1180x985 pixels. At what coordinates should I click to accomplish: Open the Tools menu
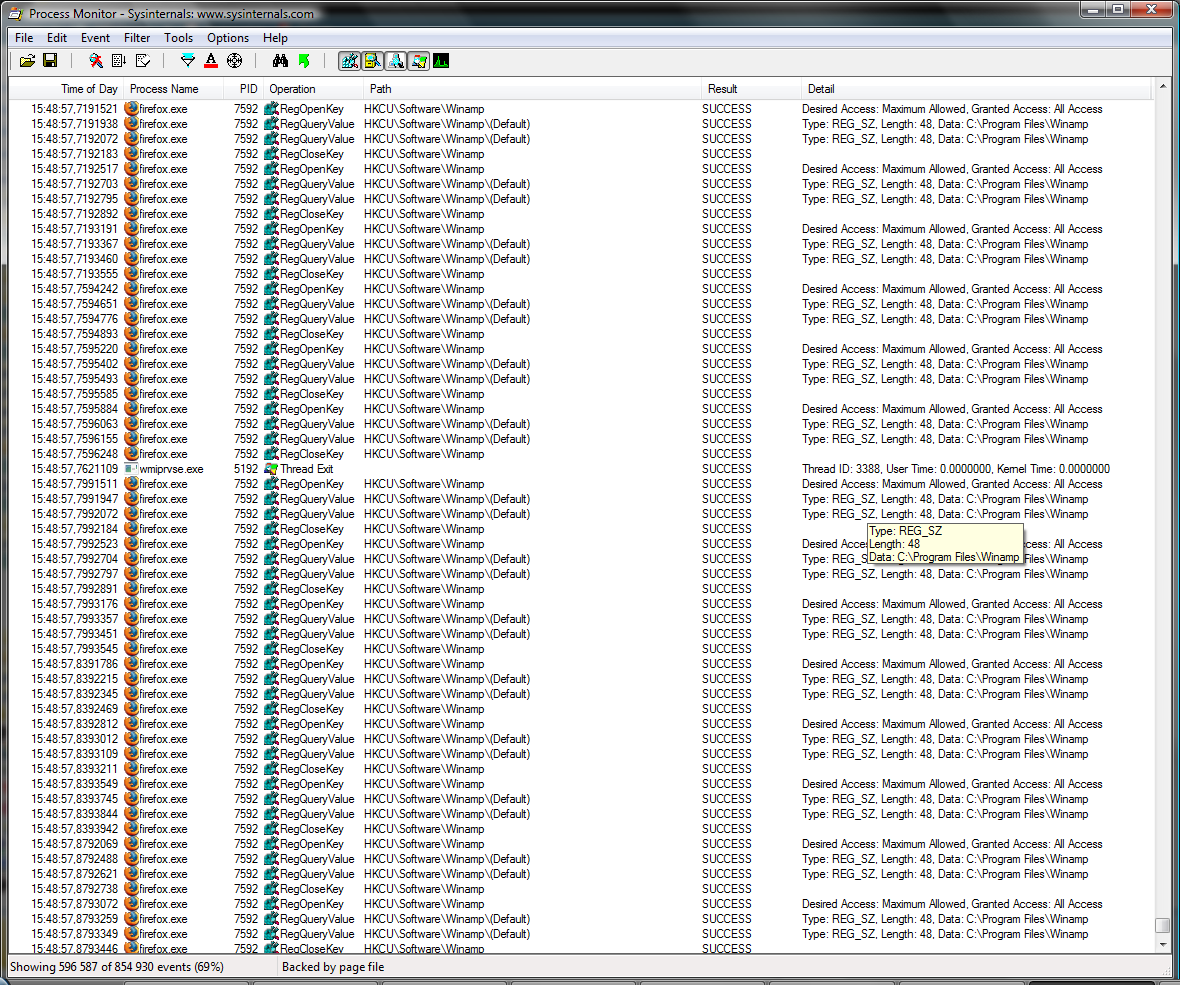pyautogui.click(x=178, y=38)
